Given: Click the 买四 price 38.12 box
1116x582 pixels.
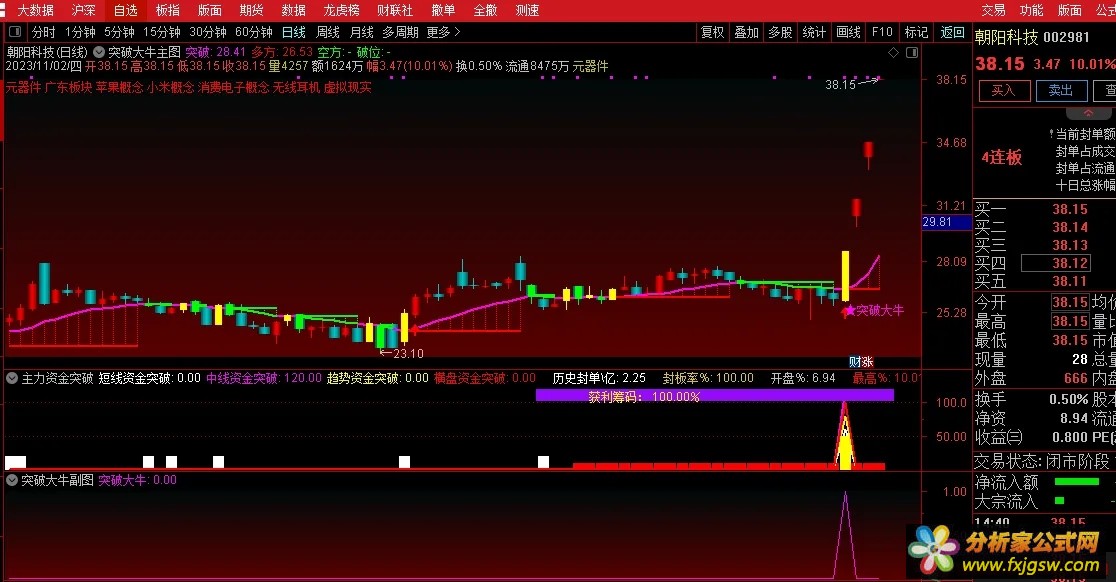Looking at the screenshot, I should click(x=1056, y=263).
